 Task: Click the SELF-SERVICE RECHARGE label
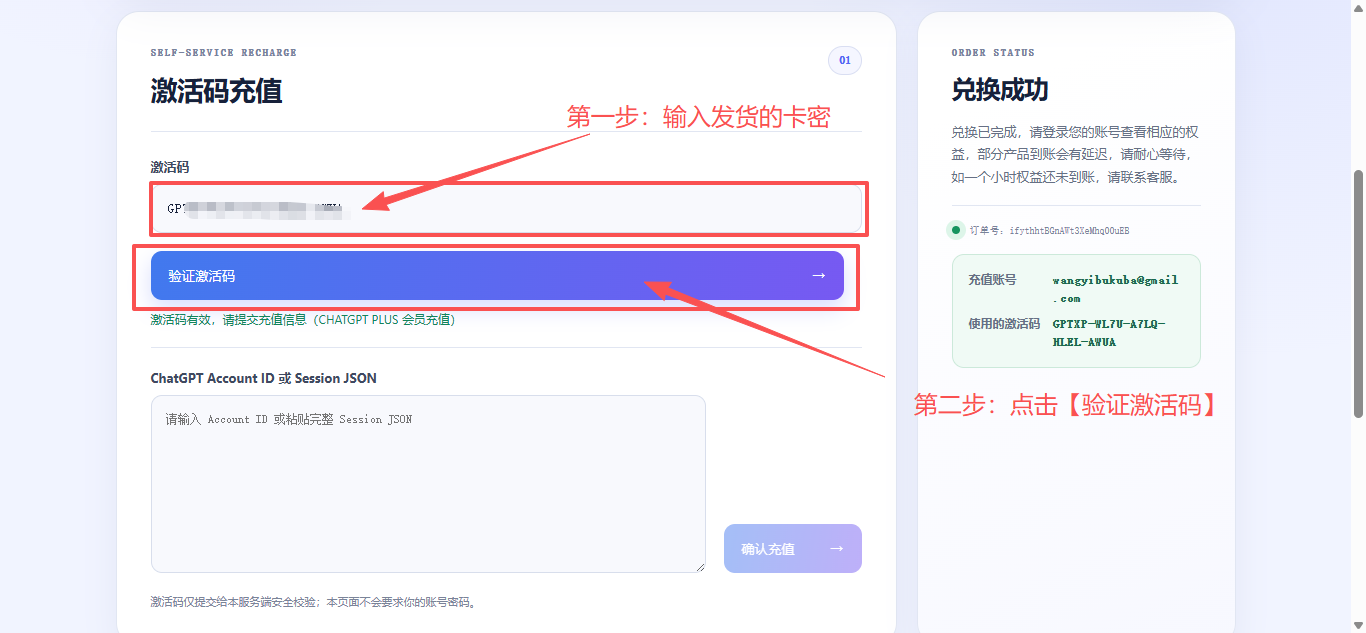pyautogui.click(x=224, y=52)
